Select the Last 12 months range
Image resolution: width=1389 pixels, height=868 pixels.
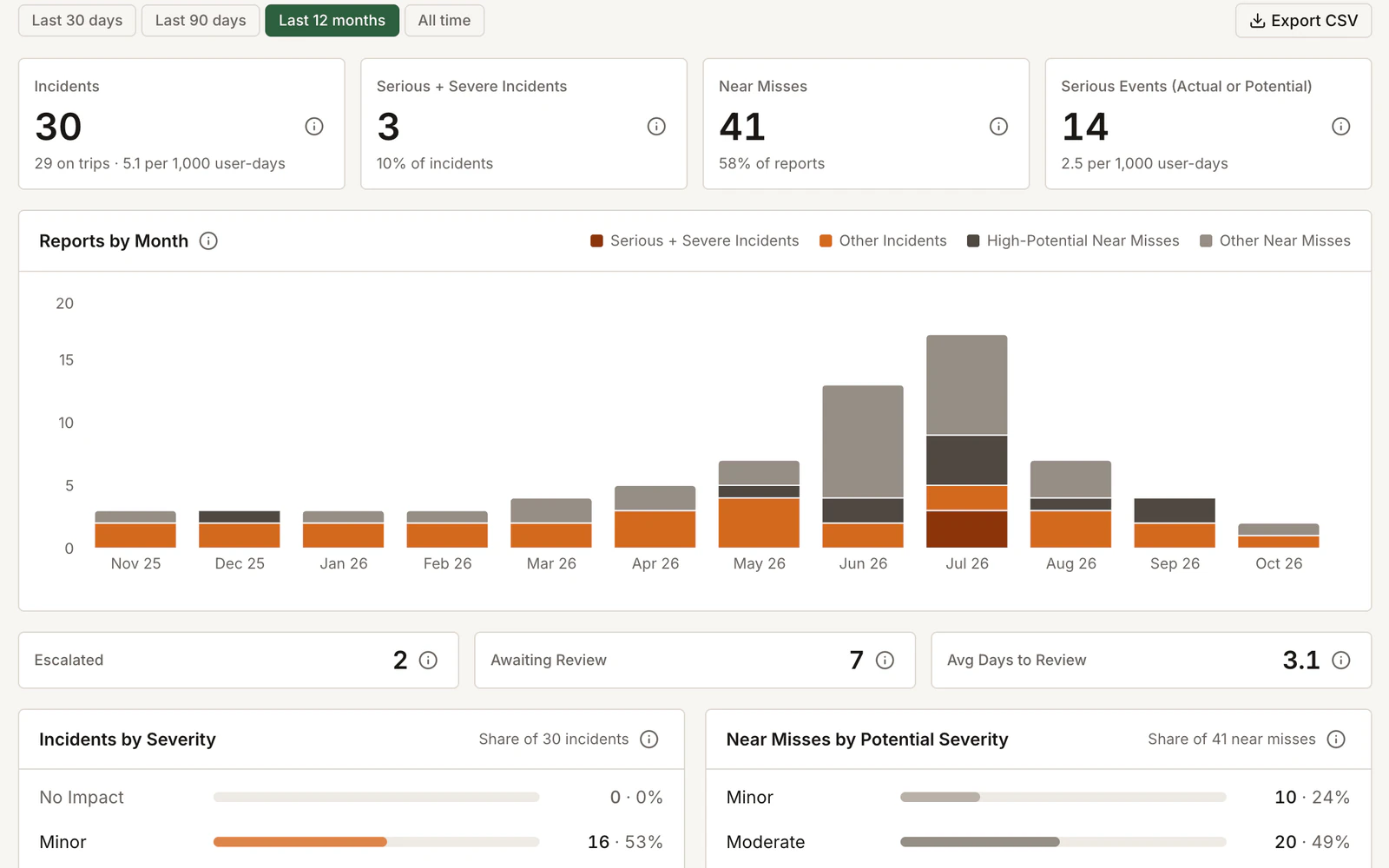(x=332, y=21)
